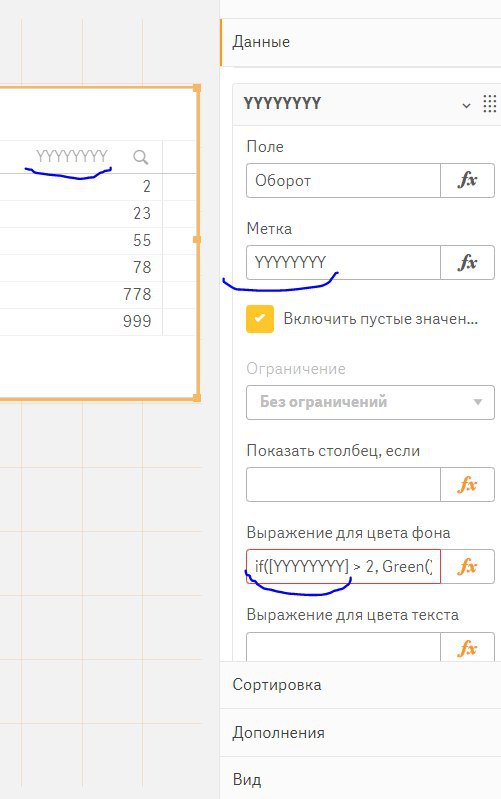
Task: Expand the Дополнения section
Action: point(360,733)
